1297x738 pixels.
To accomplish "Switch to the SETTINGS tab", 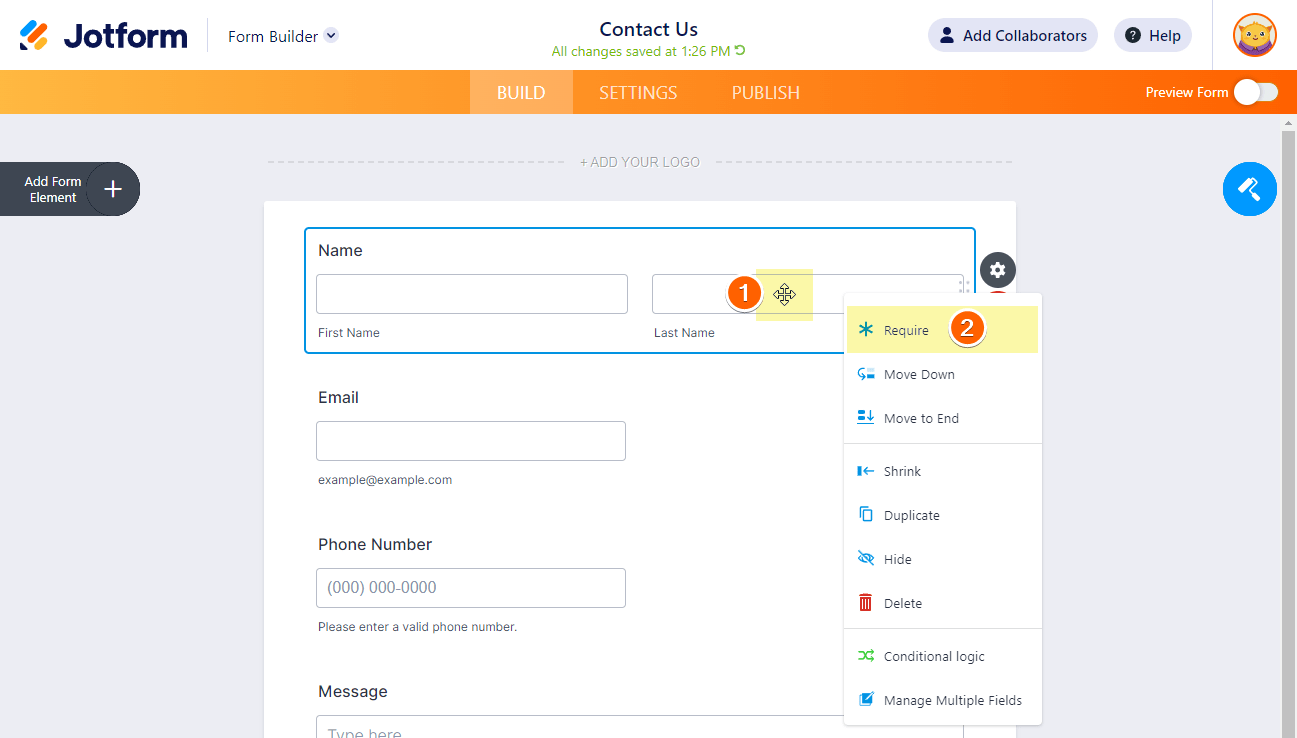I will tap(638, 93).
